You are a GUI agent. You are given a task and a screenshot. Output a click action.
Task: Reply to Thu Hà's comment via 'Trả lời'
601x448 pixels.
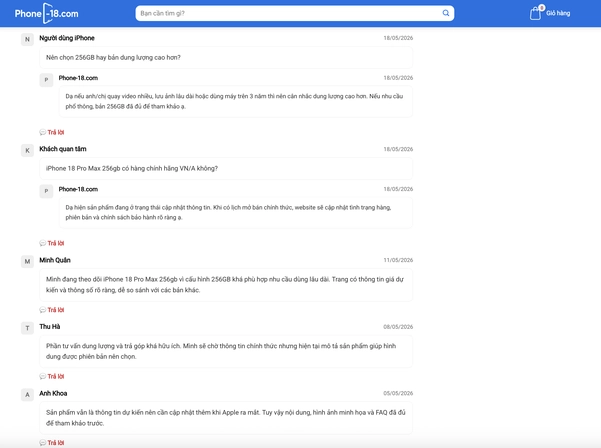(x=52, y=376)
